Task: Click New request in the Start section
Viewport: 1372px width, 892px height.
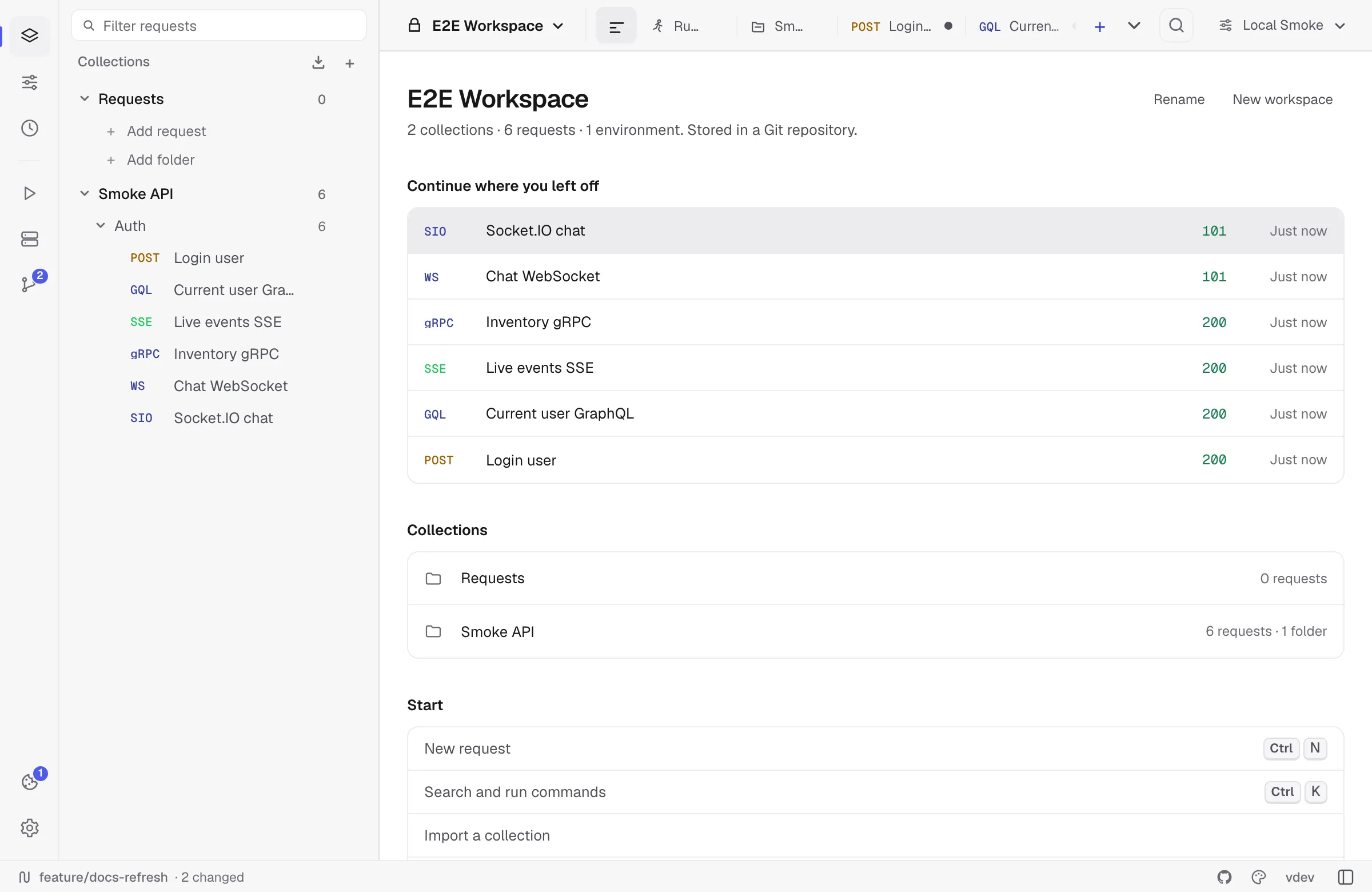Action: [x=875, y=748]
